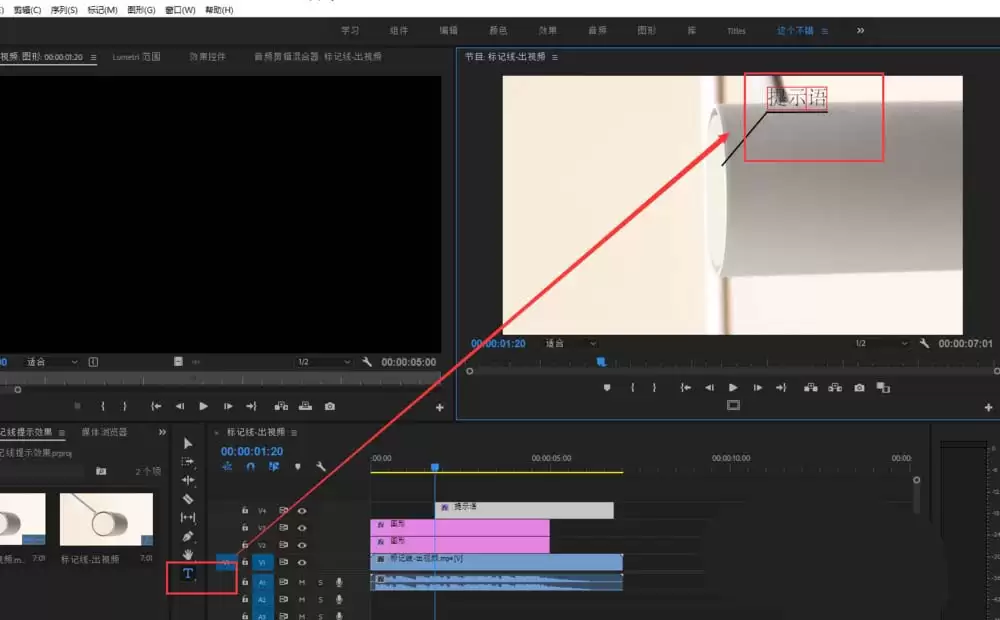Play the program monitor sequence

tap(733, 388)
